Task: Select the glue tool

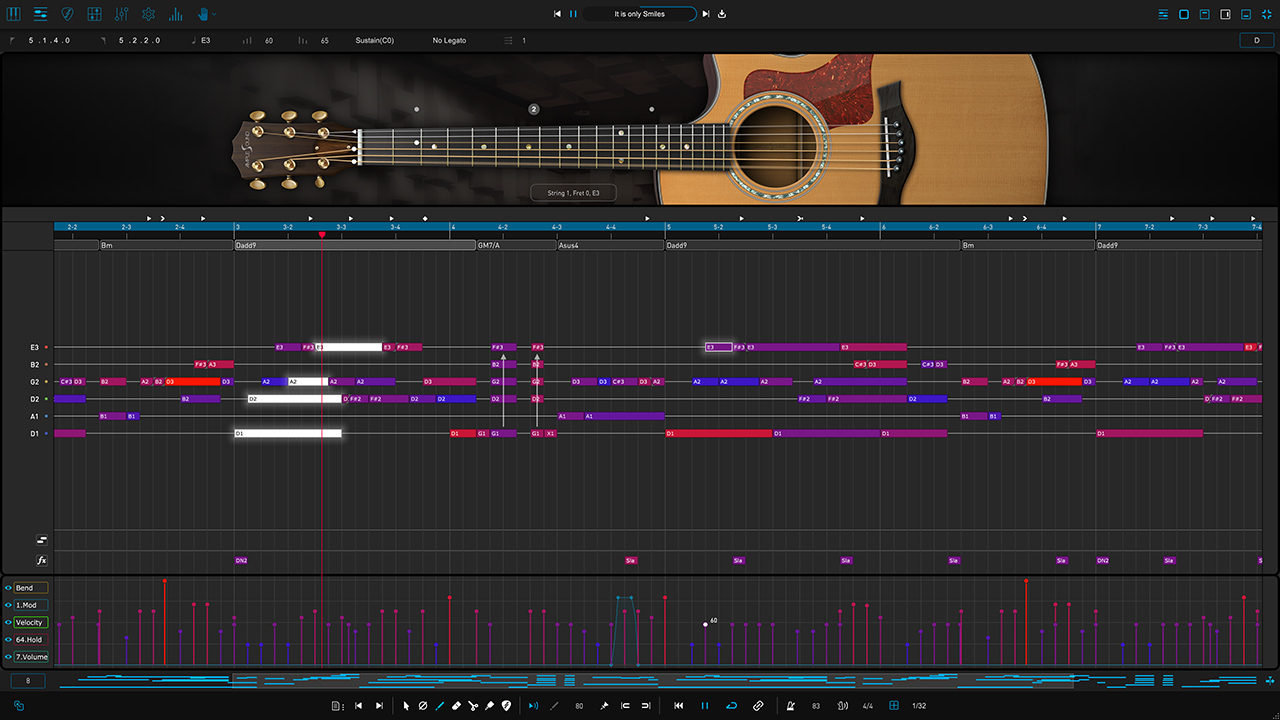Action: [489, 706]
